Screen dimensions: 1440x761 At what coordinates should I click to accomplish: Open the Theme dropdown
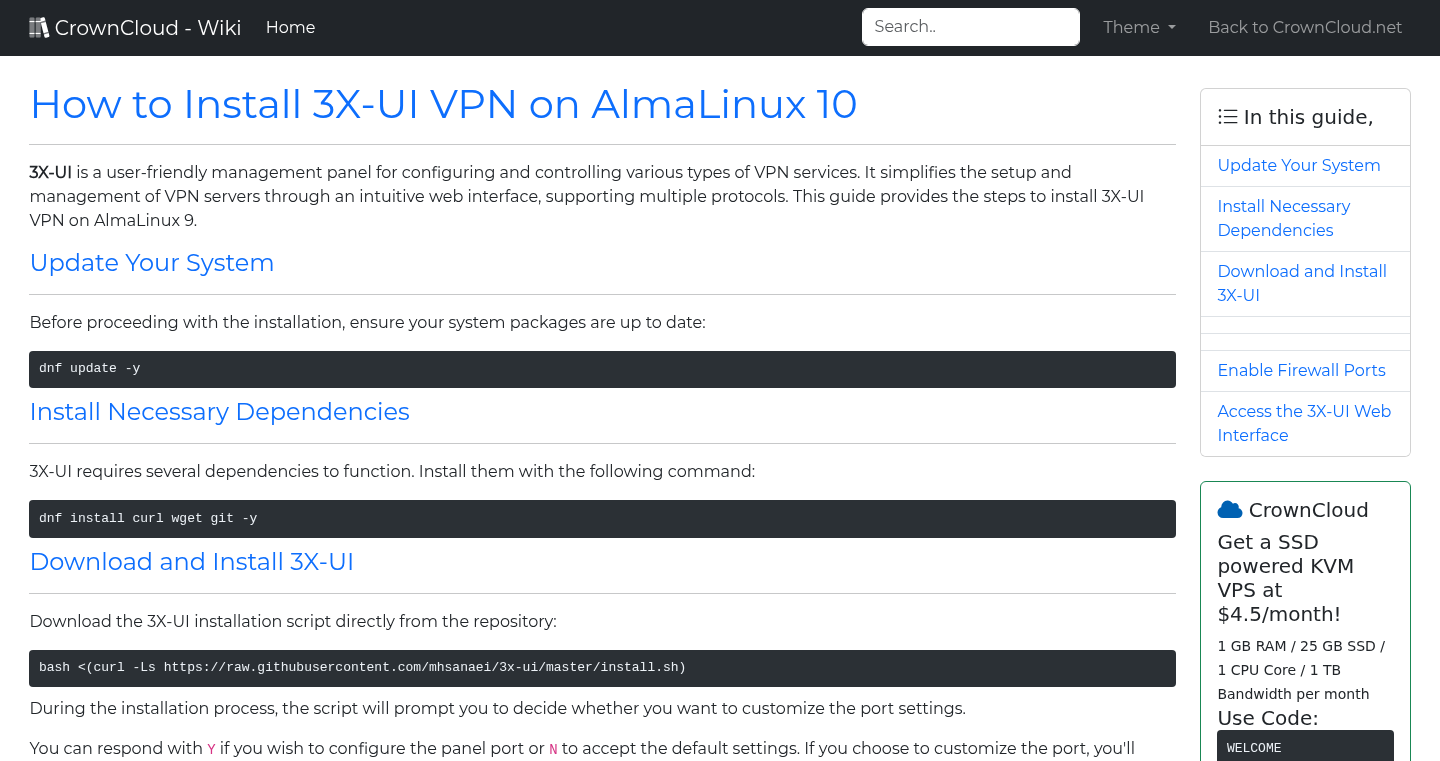(1138, 27)
